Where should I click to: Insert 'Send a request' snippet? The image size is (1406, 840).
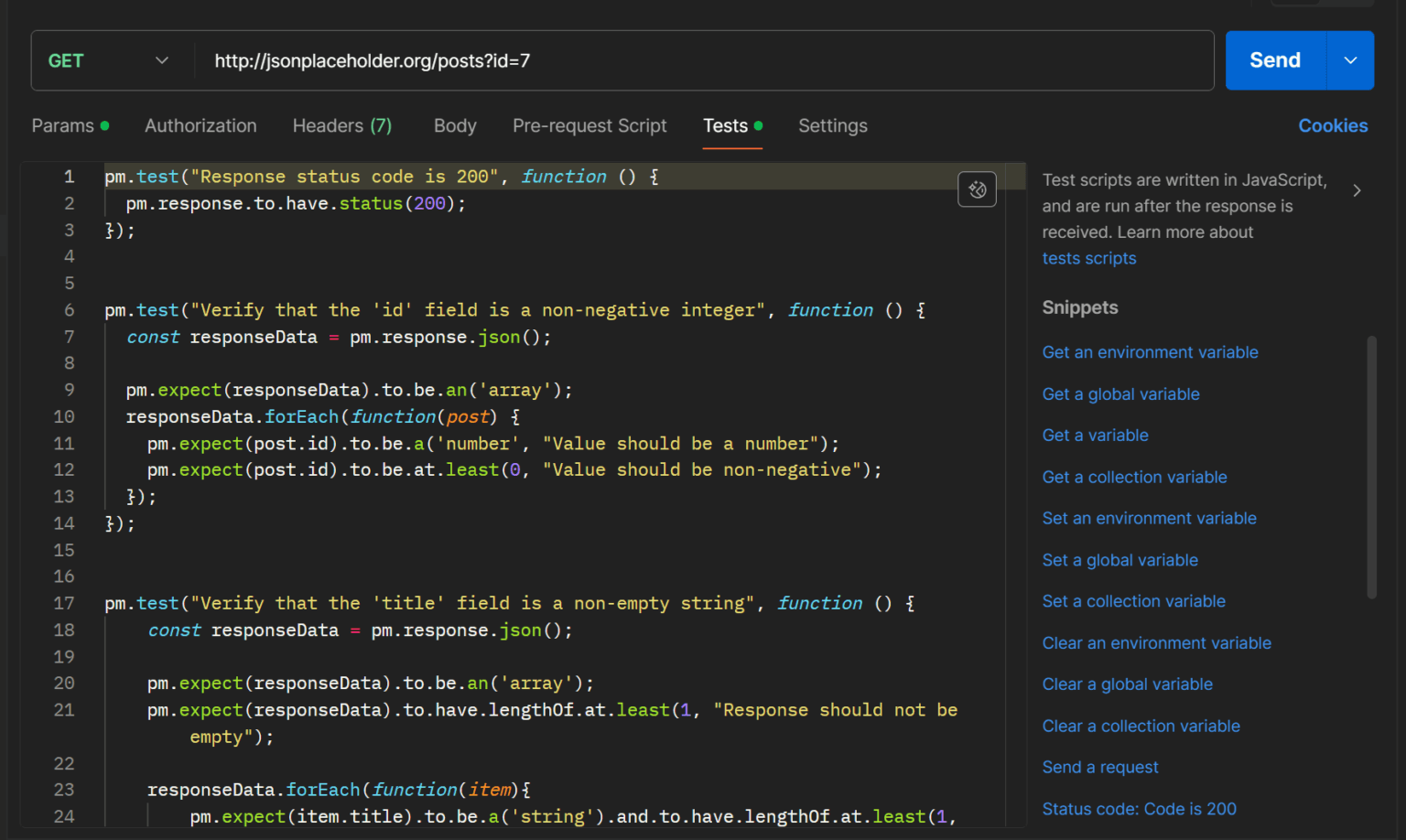(x=1099, y=767)
